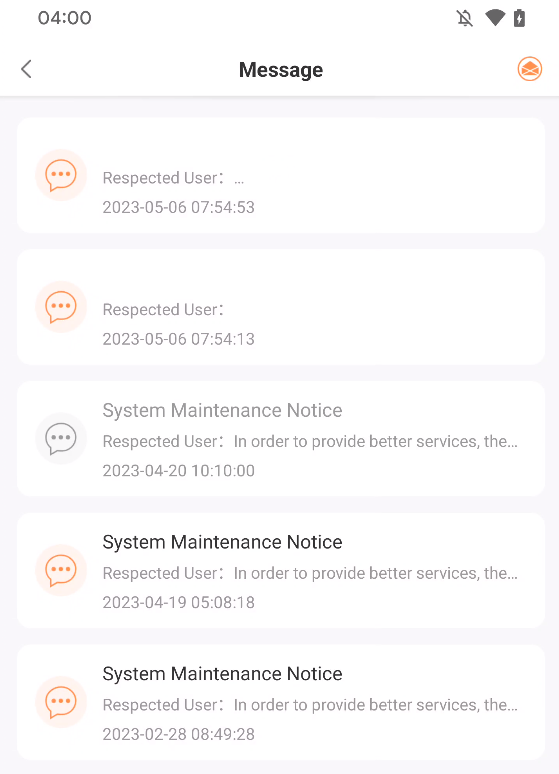This screenshot has width=559, height=774.
Task: Tap the mark-all-read envelope icon
Action: click(x=529, y=69)
